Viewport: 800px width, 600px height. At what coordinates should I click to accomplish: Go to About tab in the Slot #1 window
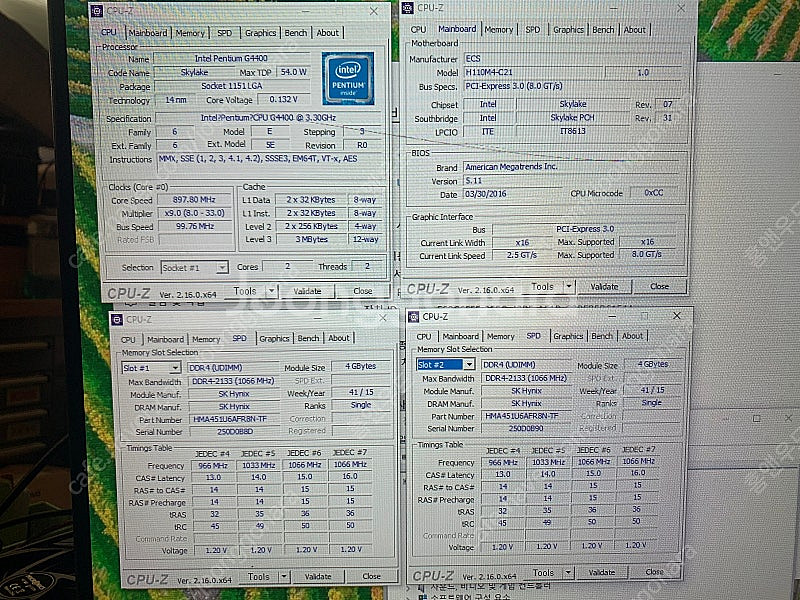click(339, 338)
